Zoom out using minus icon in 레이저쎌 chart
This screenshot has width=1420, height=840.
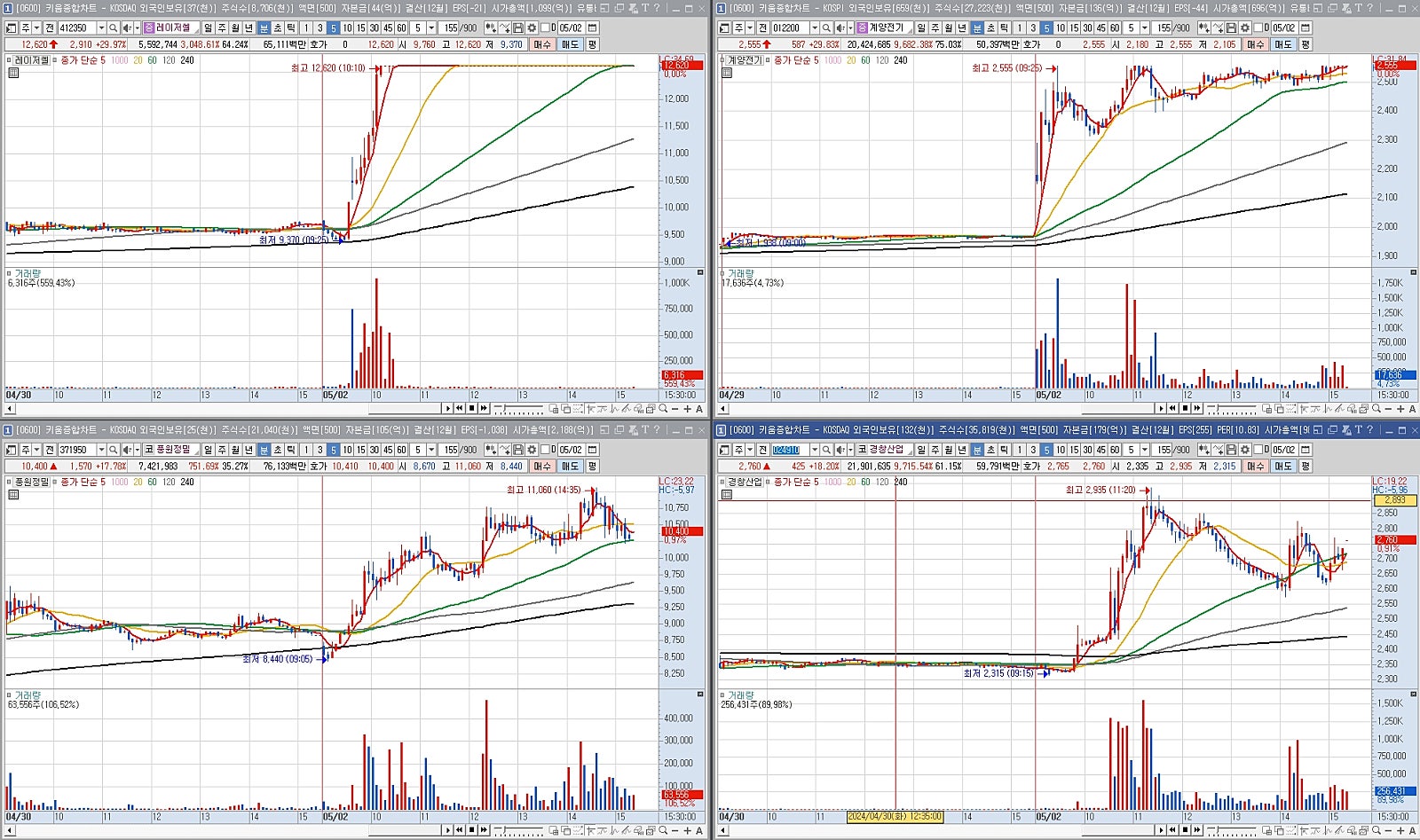(x=674, y=409)
